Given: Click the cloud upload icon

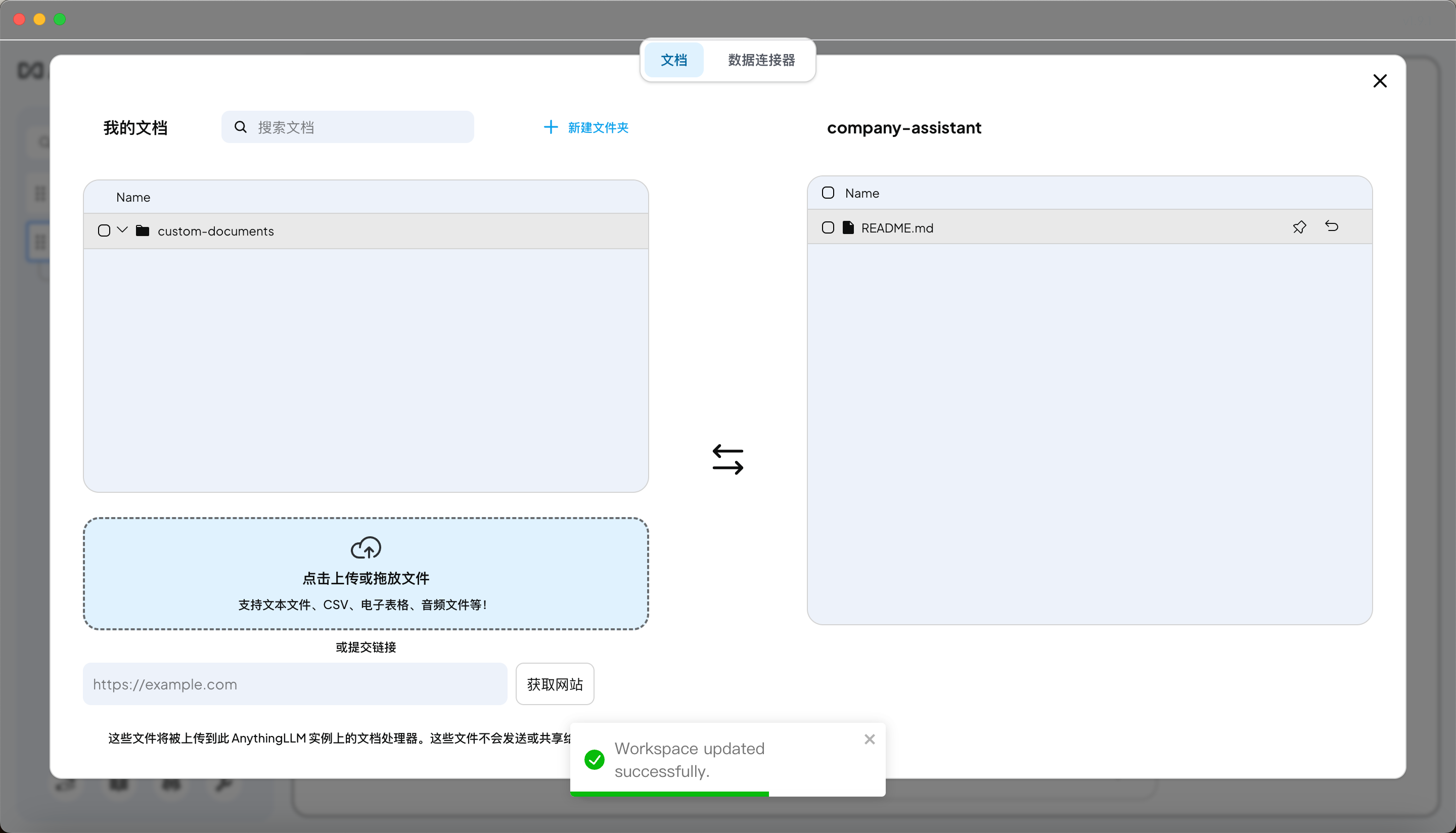Looking at the screenshot, I should [366, 547].
